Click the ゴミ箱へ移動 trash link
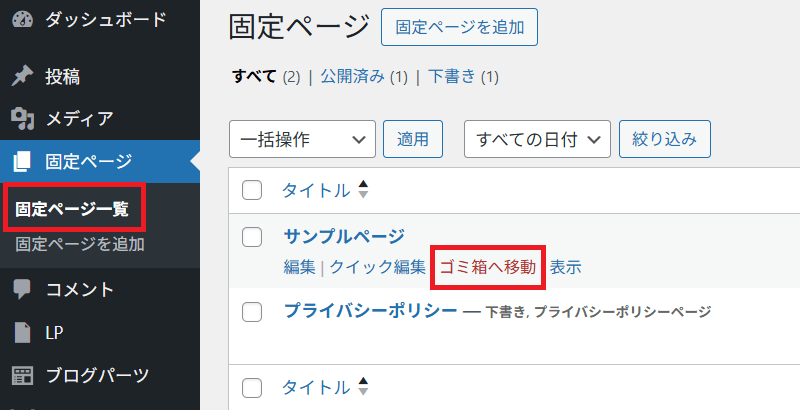Viewport: 800px width, 410px height. pyautogui.click(x=488, y=267)
